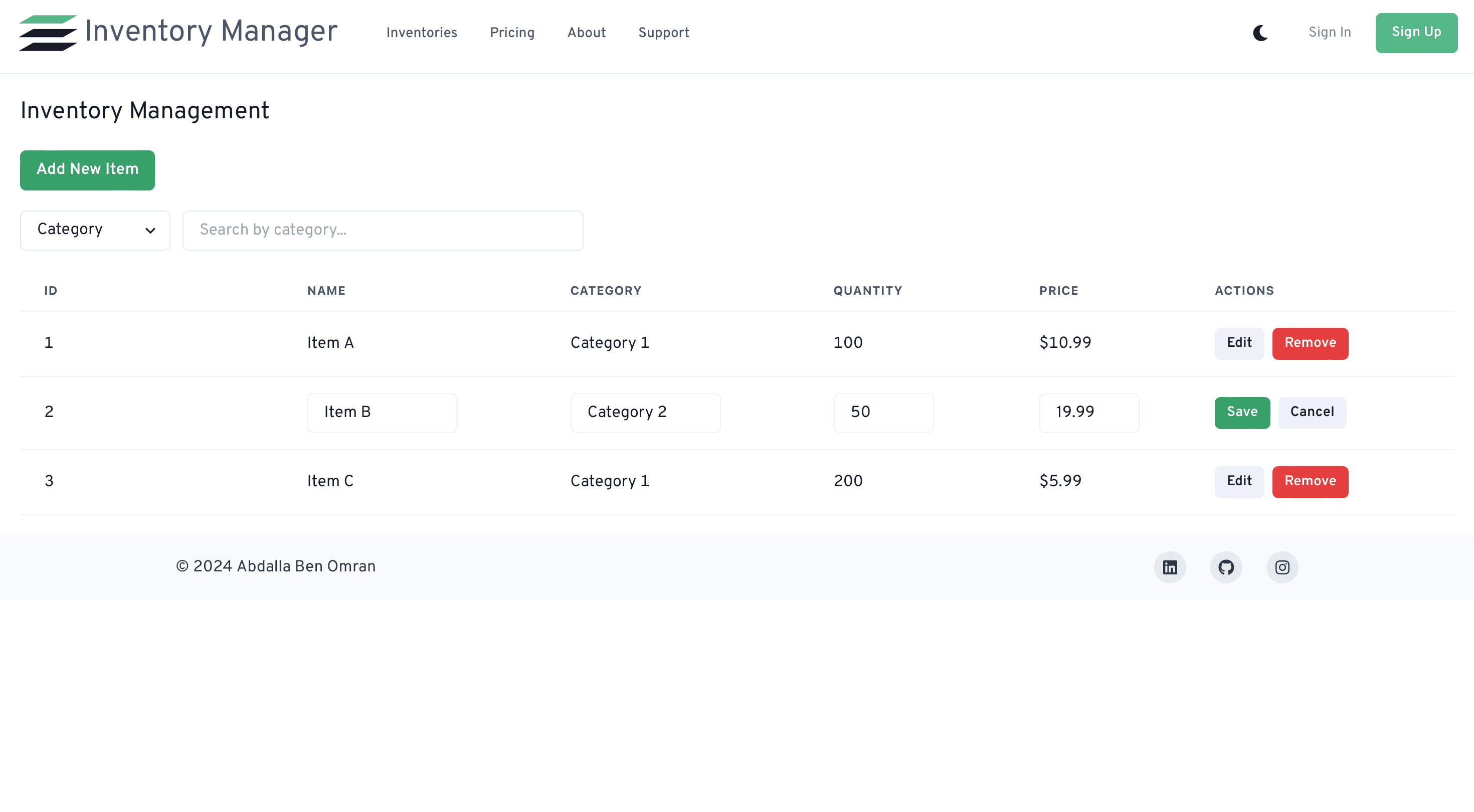
Task: Open the About nav link
Action: pos(586,33)
